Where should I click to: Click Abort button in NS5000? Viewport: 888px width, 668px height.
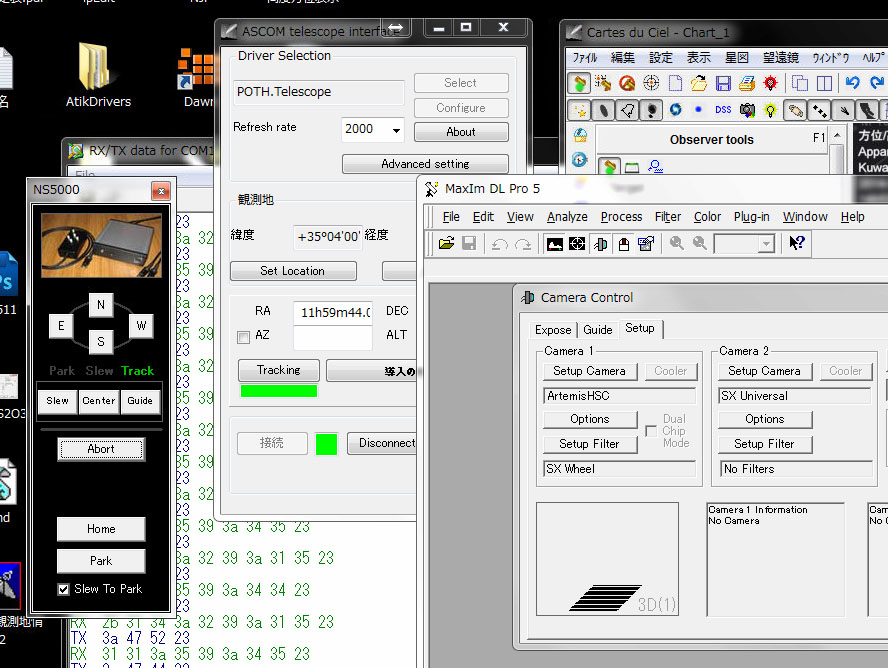click(x=101, y=449)
